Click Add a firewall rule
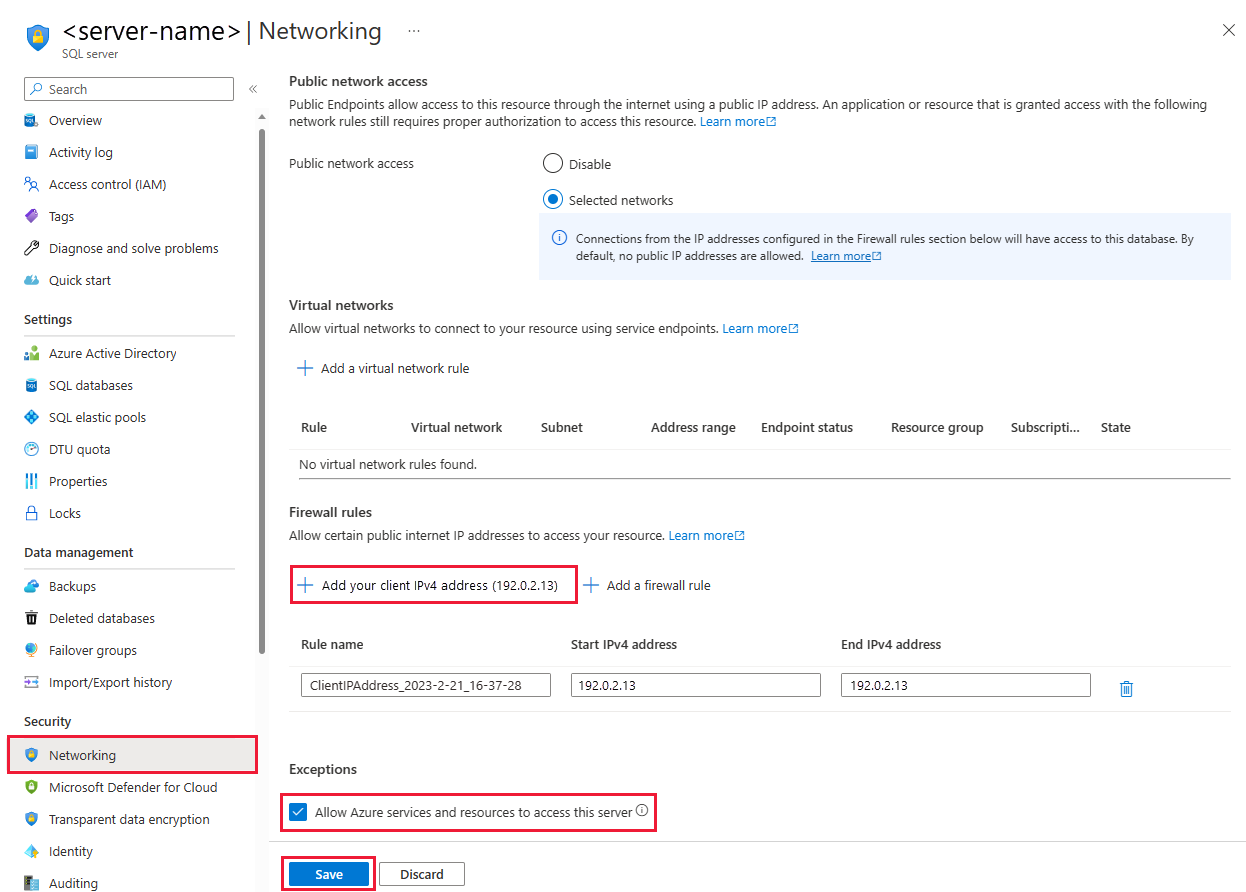The width and height of the screenshot is (1246, 892). 647,585
